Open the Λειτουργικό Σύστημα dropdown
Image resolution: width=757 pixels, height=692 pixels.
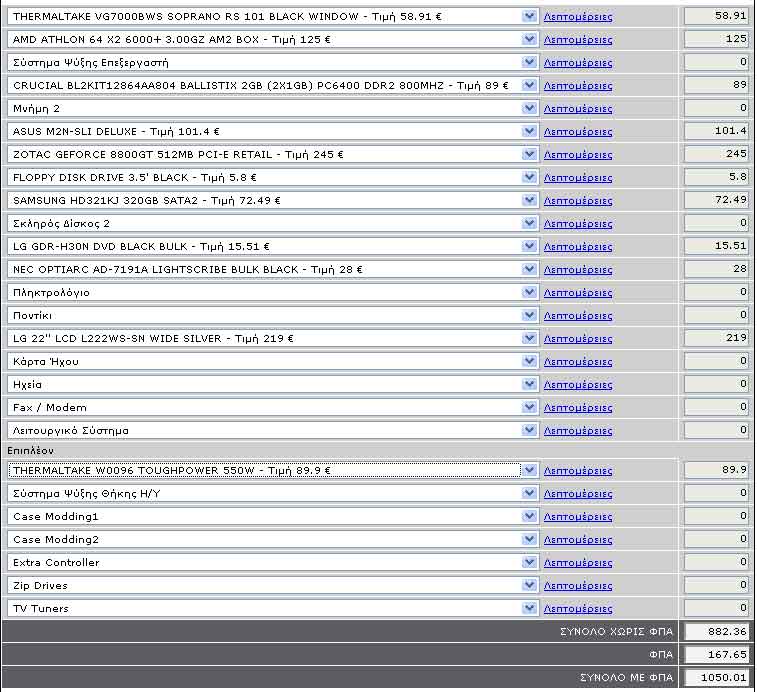(273, 430)
